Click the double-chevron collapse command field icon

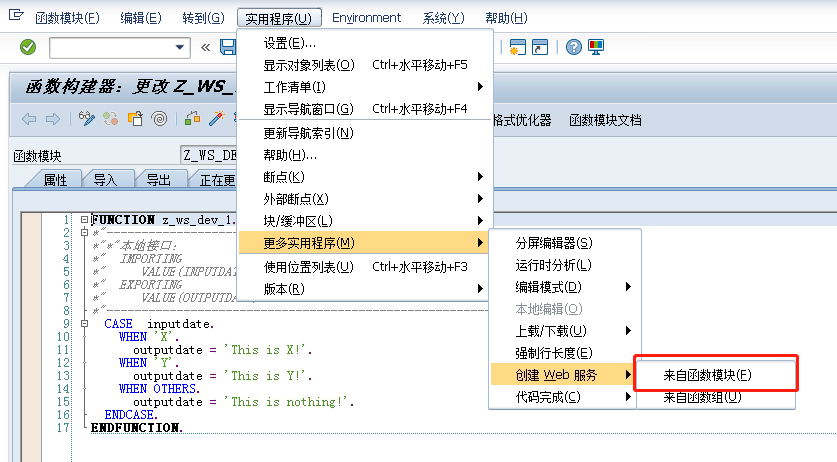click(x=206, y=48)
